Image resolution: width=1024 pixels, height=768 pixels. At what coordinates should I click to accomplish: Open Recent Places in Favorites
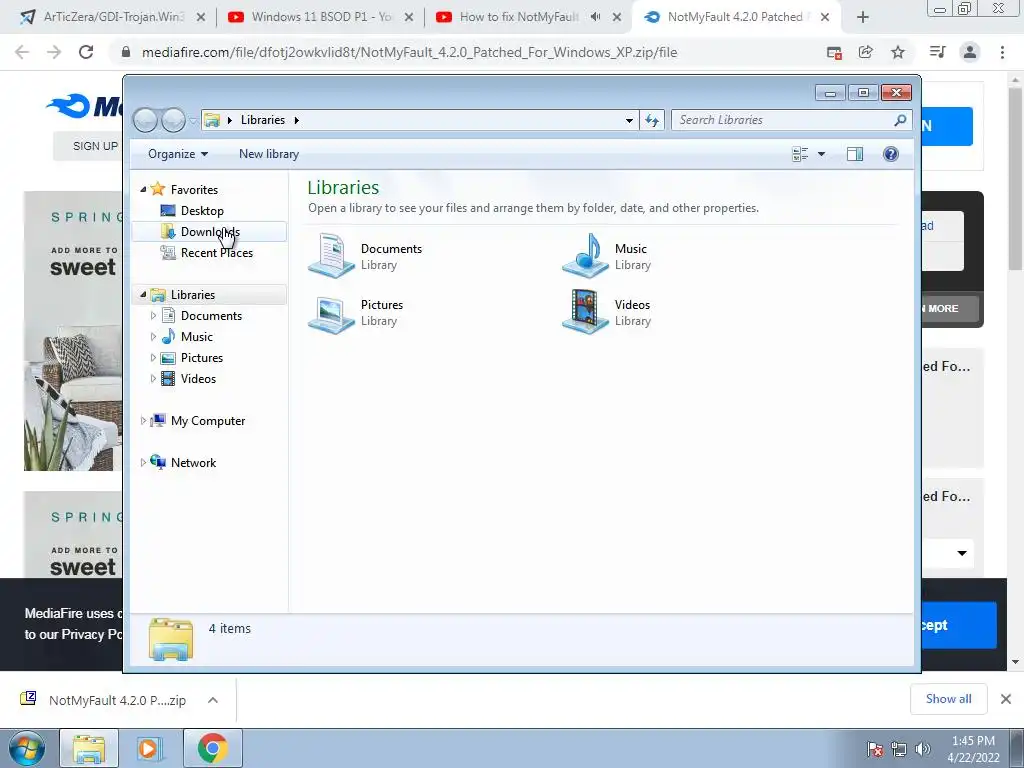216,253
